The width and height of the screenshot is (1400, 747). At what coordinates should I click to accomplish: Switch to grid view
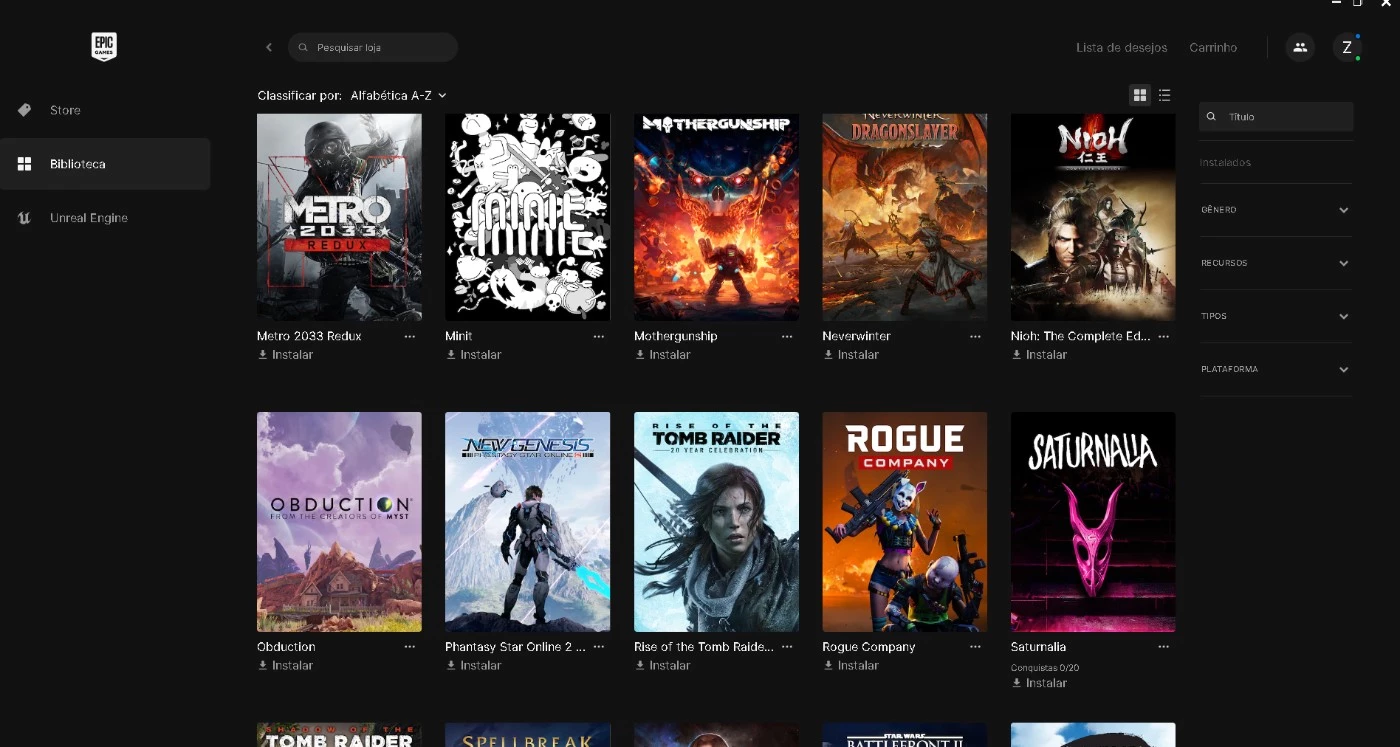coord(1139,95)
